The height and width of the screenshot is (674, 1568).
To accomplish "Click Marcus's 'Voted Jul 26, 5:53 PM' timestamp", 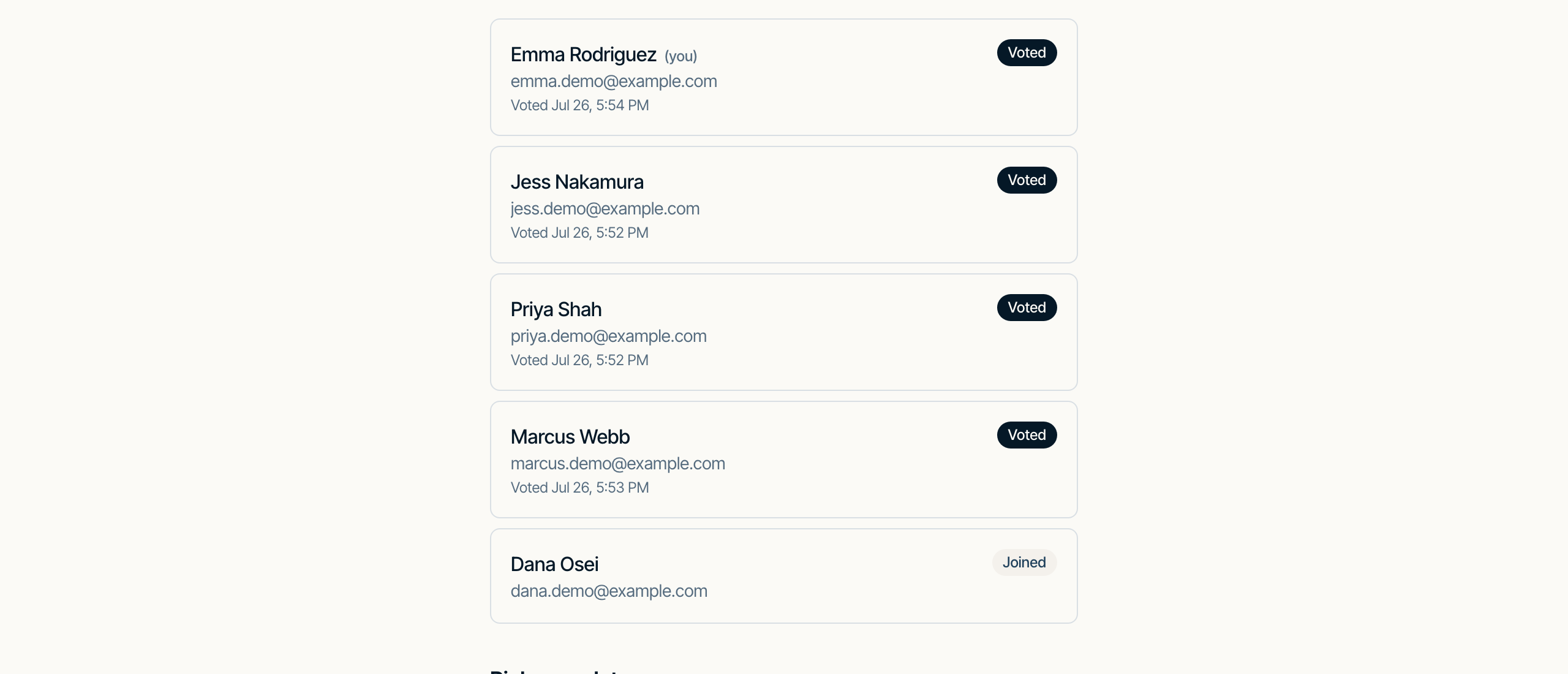I will coord(579,488).
